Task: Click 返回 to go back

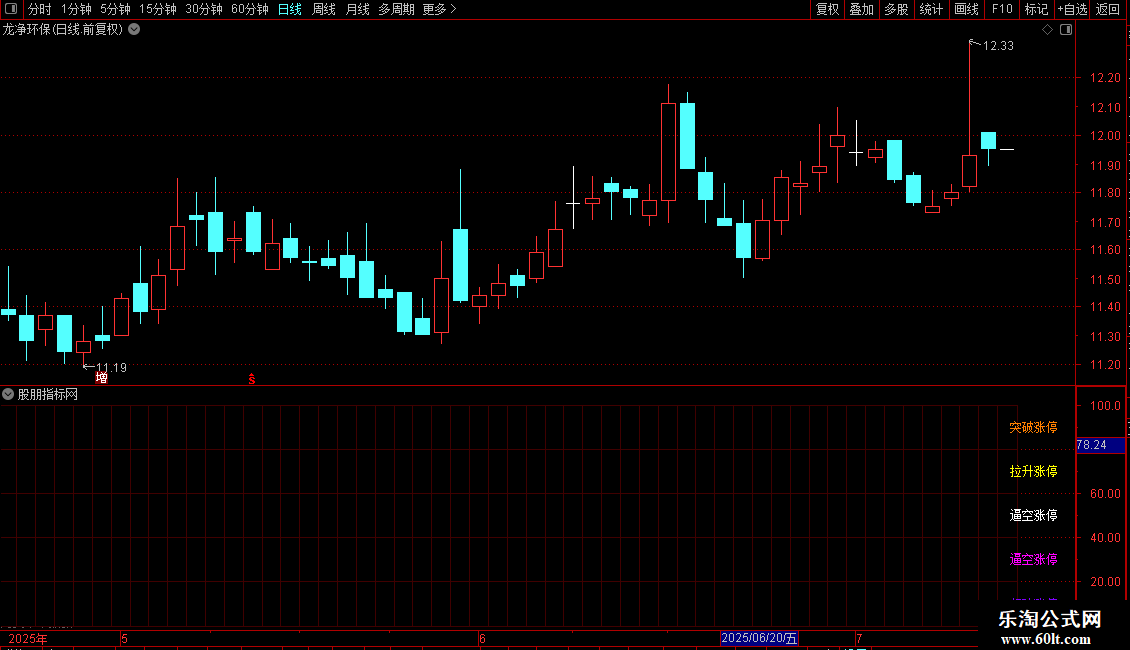Action: pos(1108,9)
